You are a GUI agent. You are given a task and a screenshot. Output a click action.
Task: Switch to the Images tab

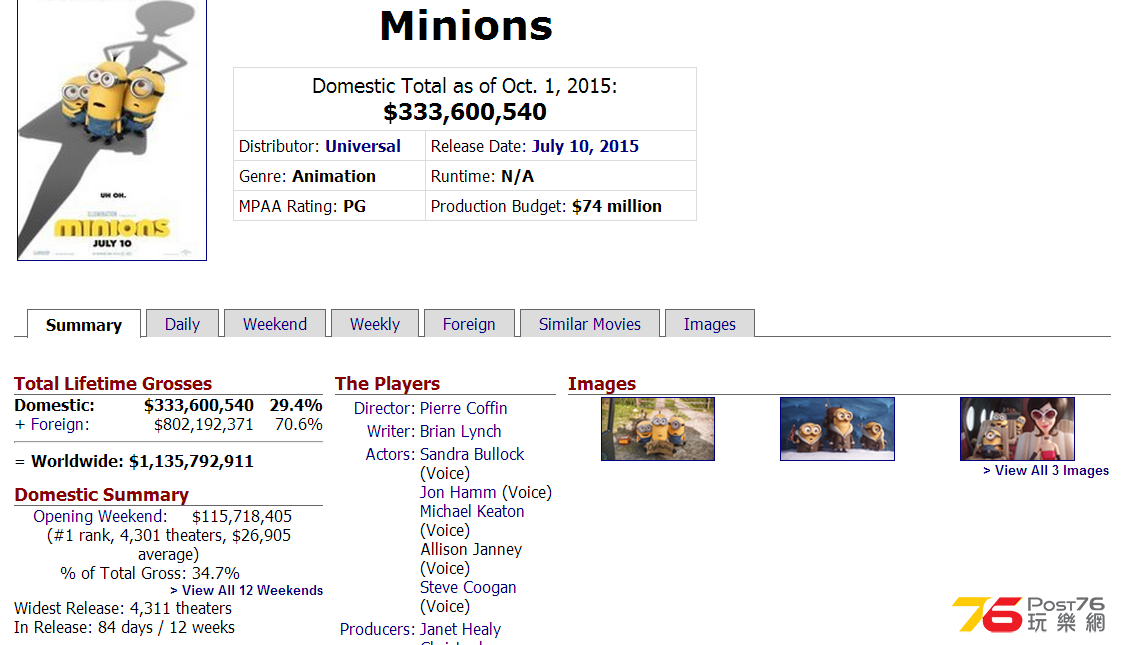pyautogui.click(x=709, y=324)
